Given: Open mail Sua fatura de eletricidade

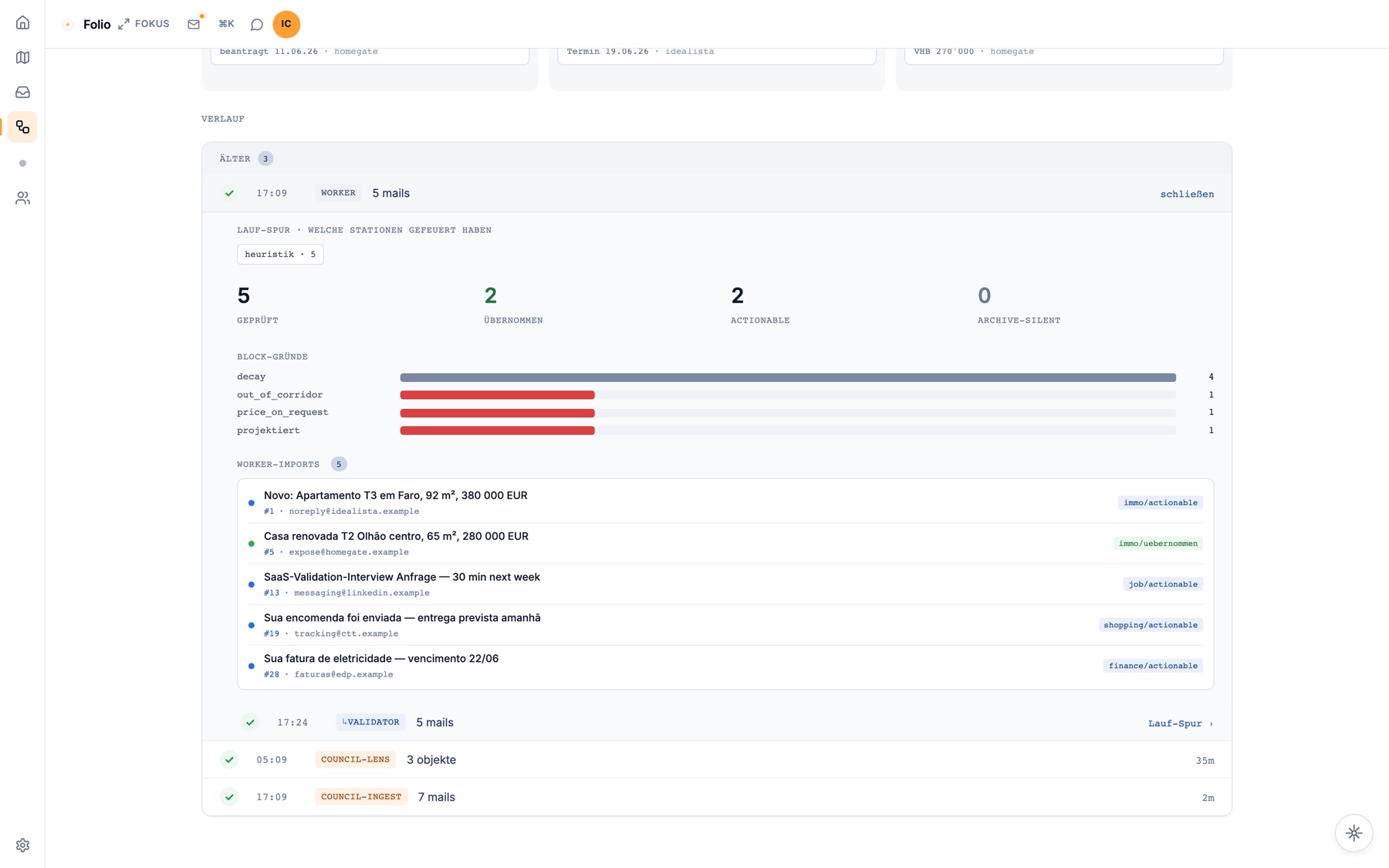Looking at the screenshot, I should (x=725, y=666).
